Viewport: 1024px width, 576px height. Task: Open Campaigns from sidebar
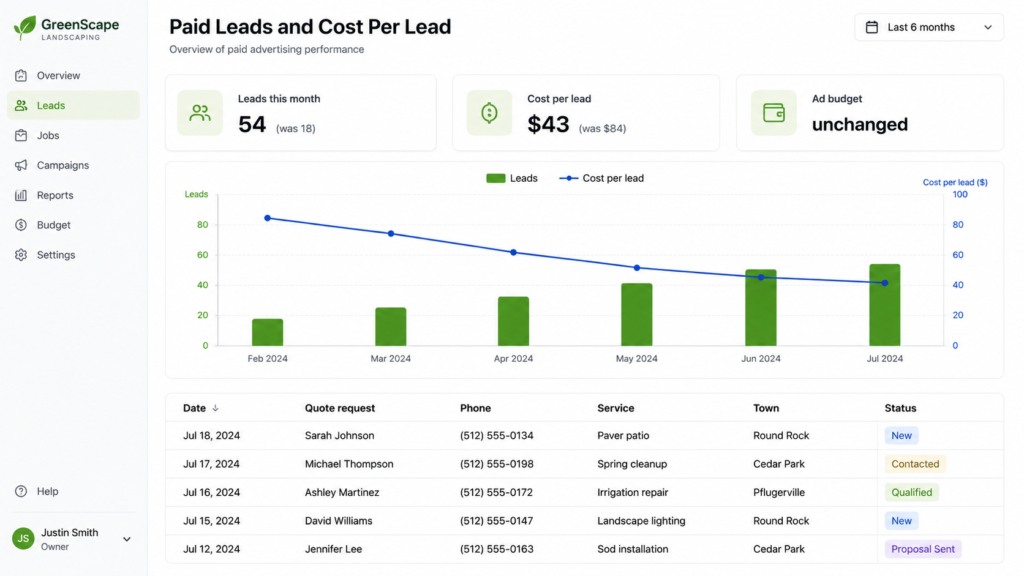point(73,165)
